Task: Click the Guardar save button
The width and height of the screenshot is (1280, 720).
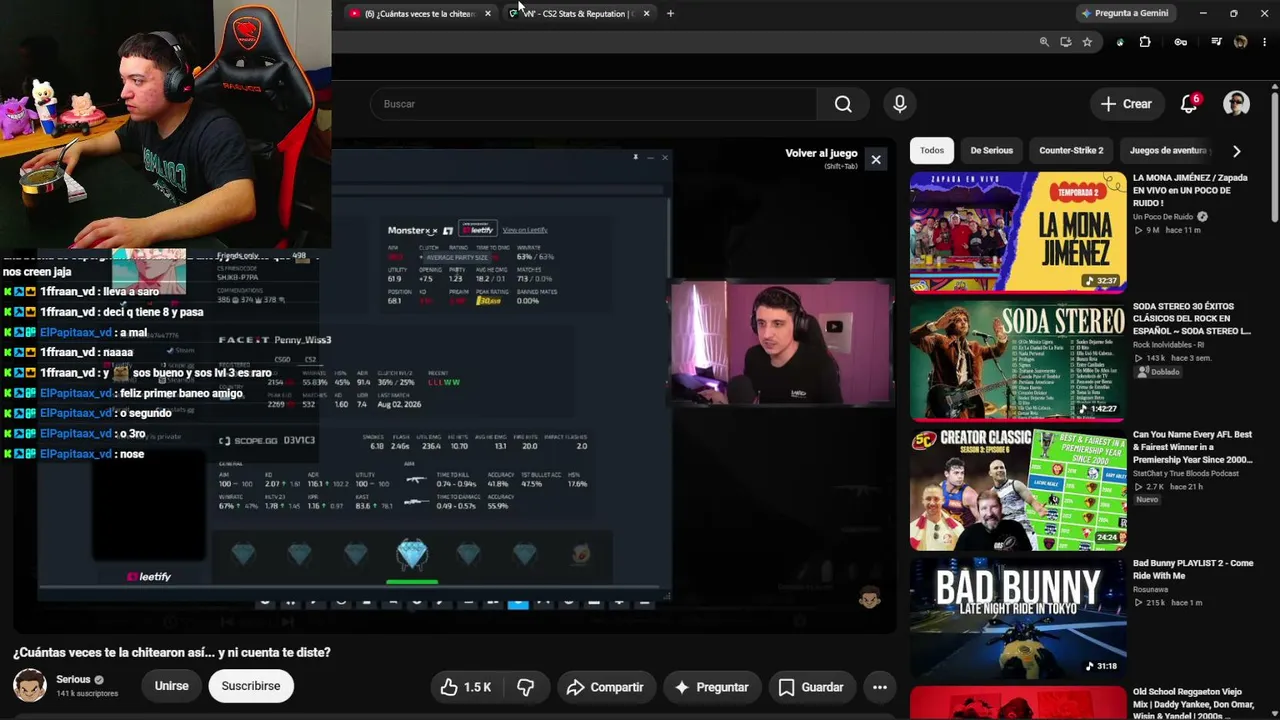Action: tap(811, 687)
